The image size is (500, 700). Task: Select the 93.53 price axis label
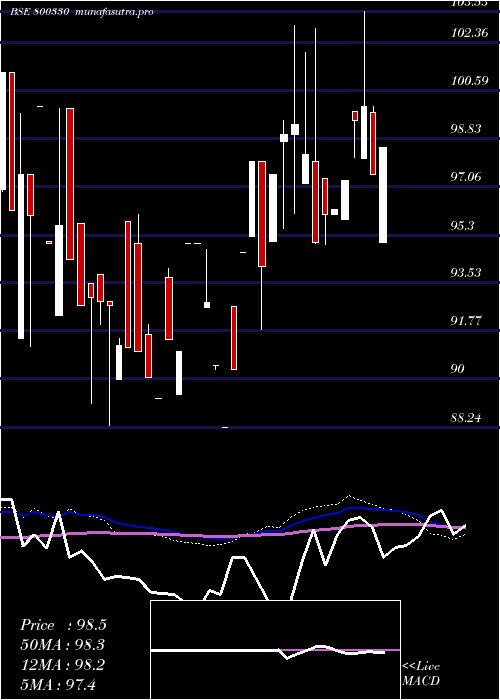tap(466, 272)
